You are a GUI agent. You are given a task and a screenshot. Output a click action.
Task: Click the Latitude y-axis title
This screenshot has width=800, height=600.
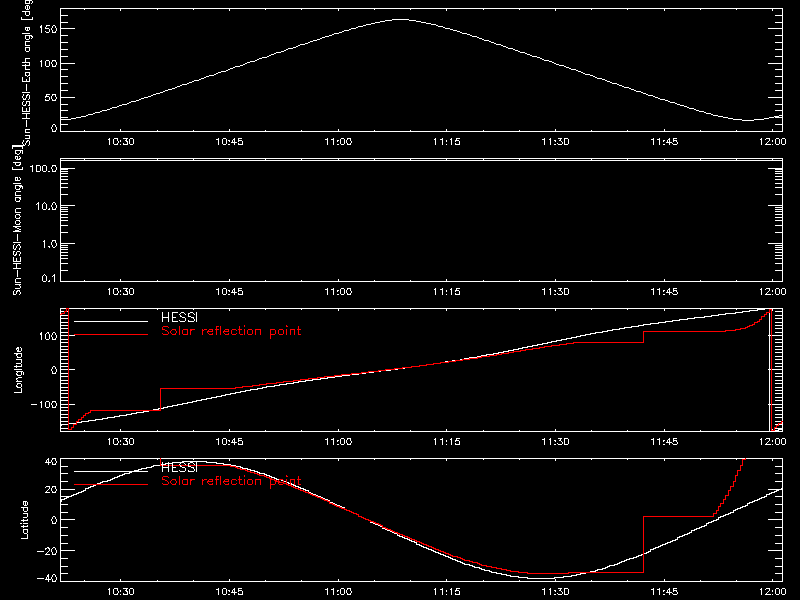pyautogui.click(x=24, y=520)
